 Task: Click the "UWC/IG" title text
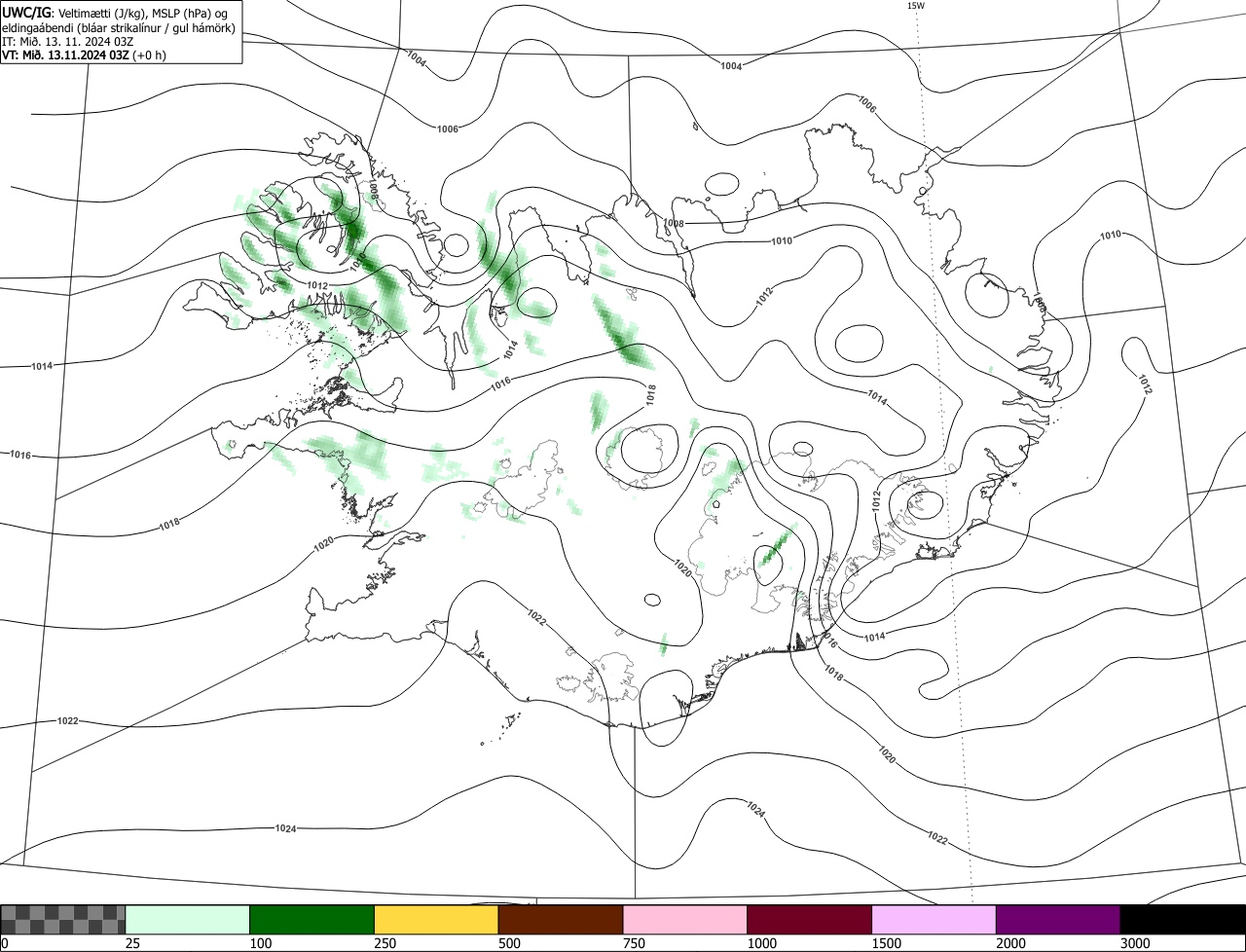(26, 13)
